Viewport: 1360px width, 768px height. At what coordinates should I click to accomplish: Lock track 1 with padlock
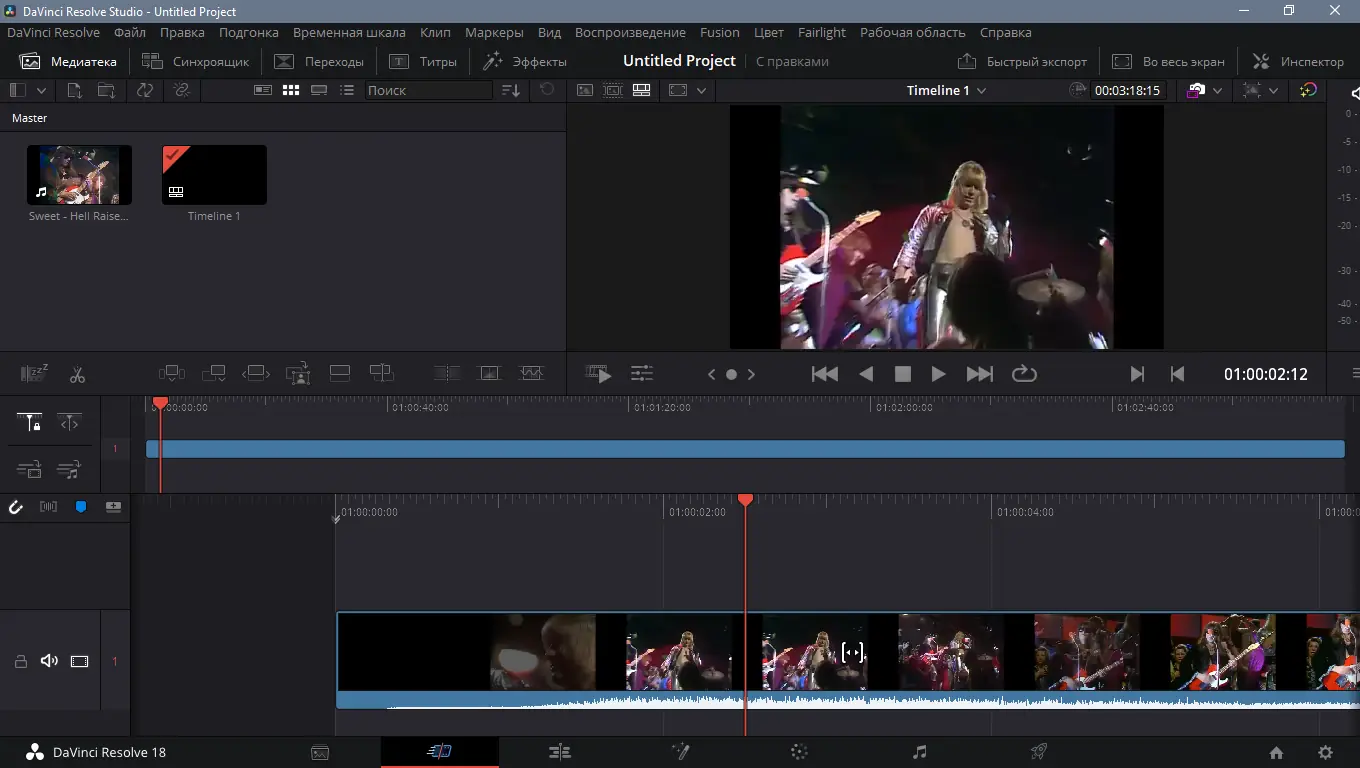[20, 661]
